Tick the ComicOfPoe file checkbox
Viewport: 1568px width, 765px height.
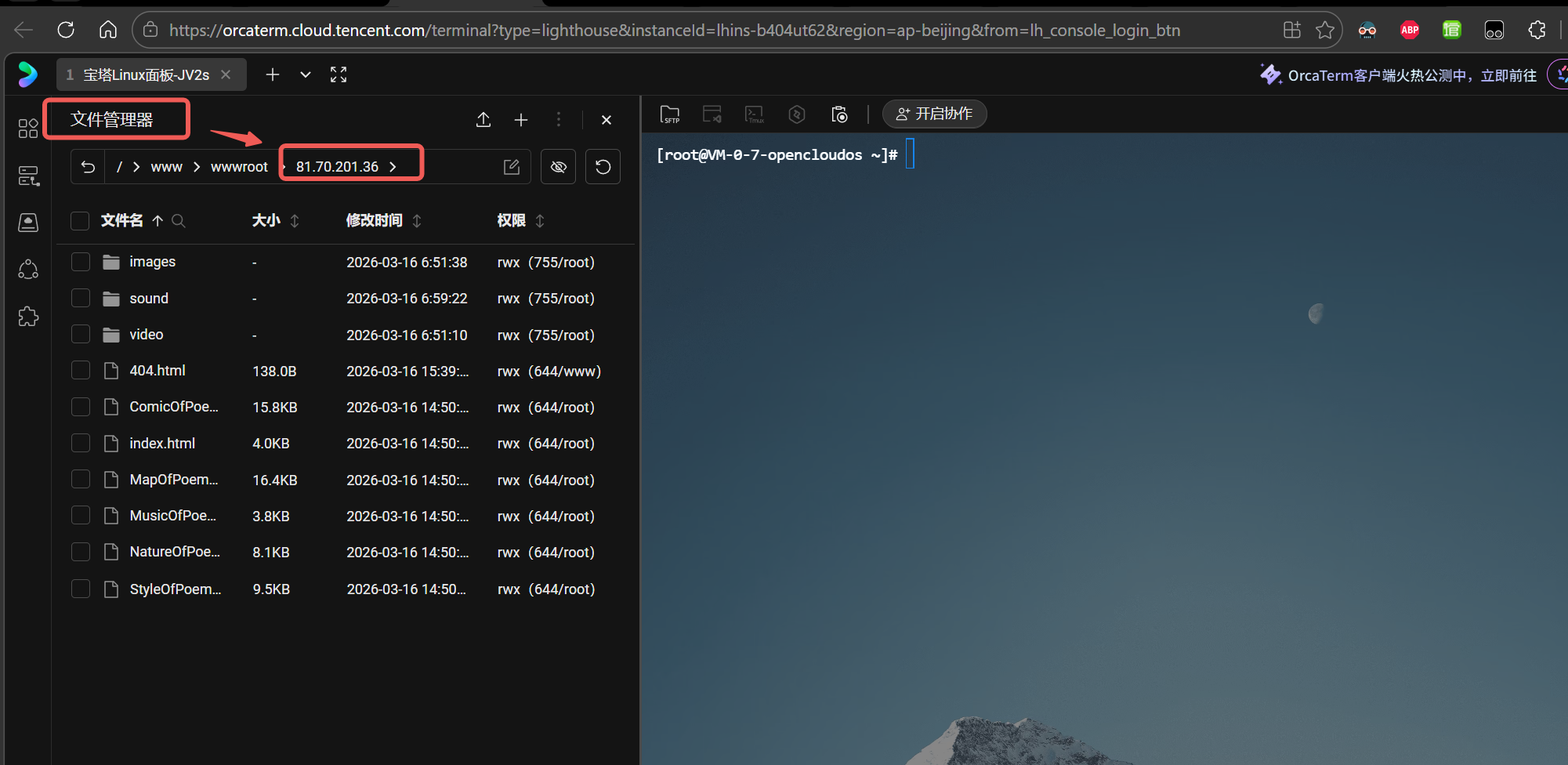[x=81, y=406]
